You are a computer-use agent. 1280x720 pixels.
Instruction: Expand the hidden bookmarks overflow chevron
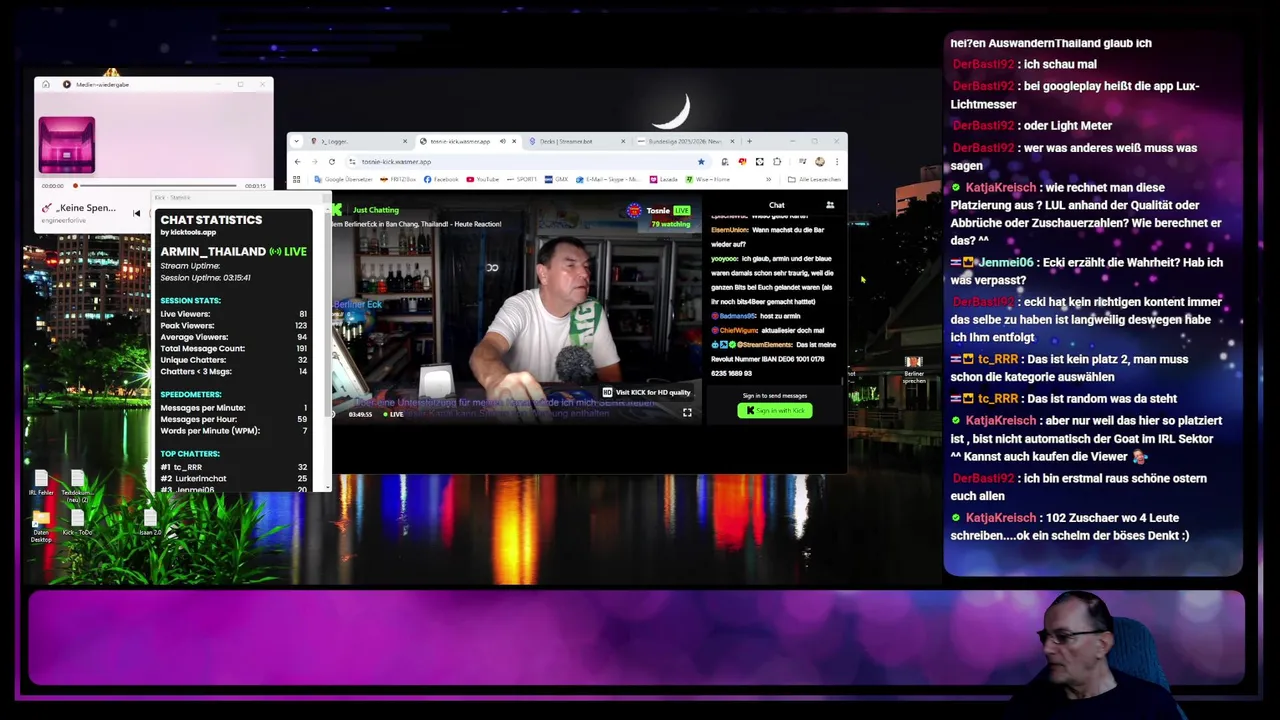coord(769,180)
